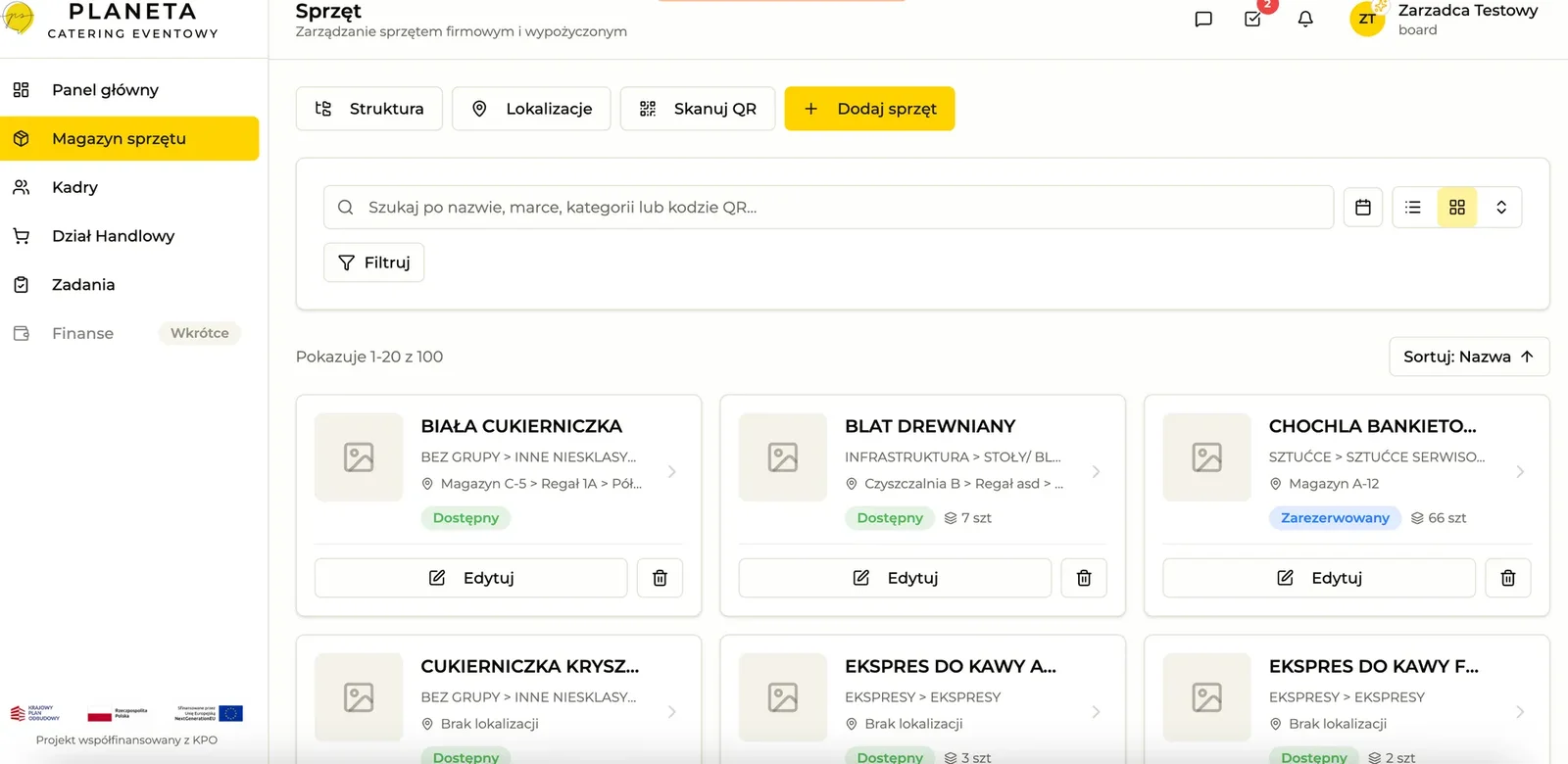The width and height of the screenshot is (1568, 764).
Task: Open Magazyn sprzętu section
Action: (129, 139)
